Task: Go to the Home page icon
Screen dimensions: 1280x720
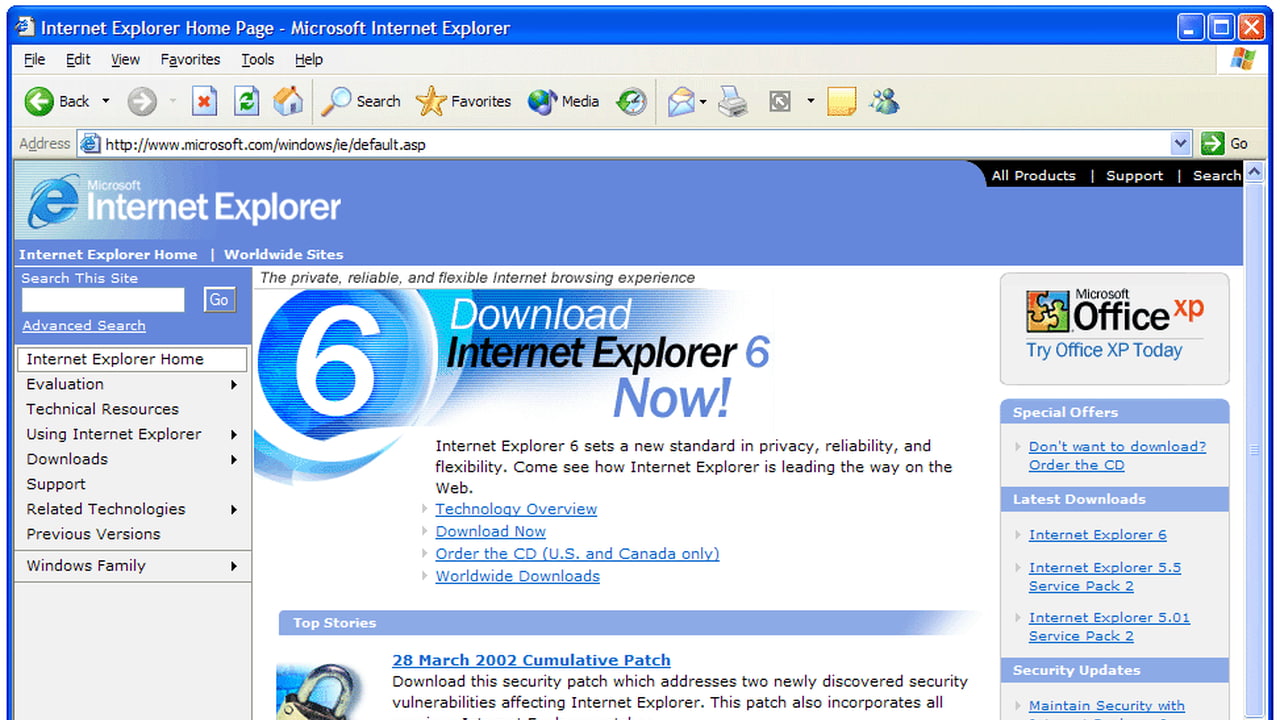Action: point(288,100)
